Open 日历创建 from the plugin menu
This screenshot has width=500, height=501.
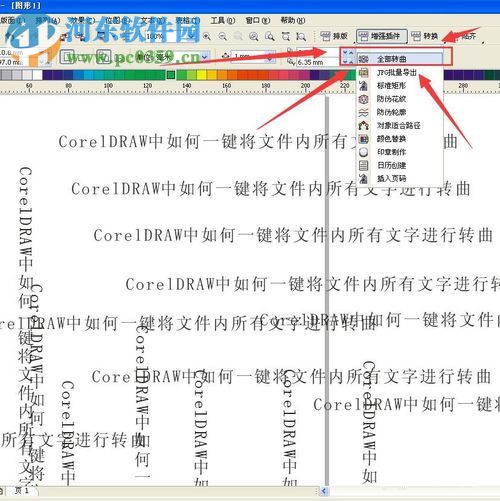400,165
